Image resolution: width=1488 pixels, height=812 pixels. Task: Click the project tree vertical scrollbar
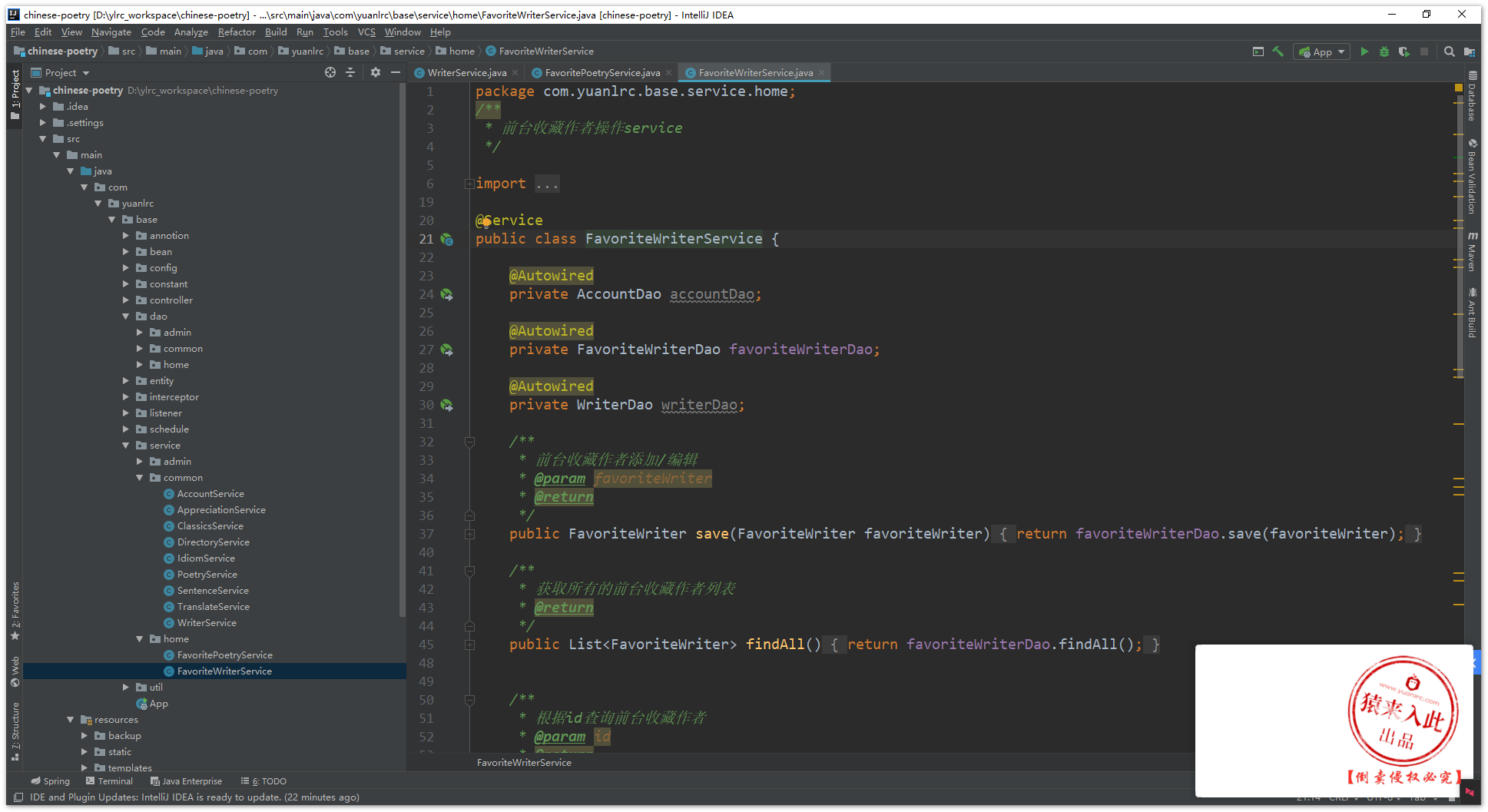pyautogui.click(x=402, y=346)
